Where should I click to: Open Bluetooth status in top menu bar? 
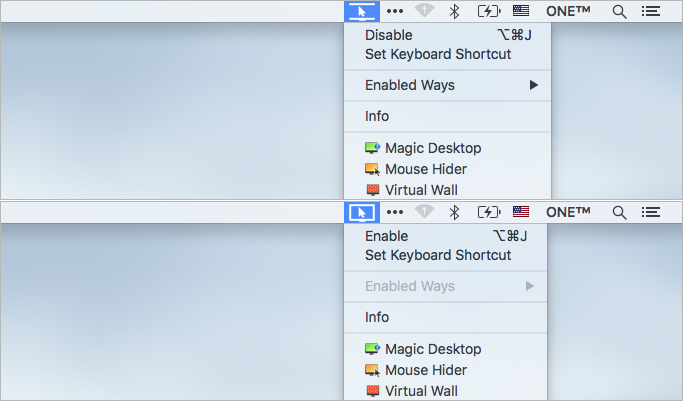[x=454, y=11]
